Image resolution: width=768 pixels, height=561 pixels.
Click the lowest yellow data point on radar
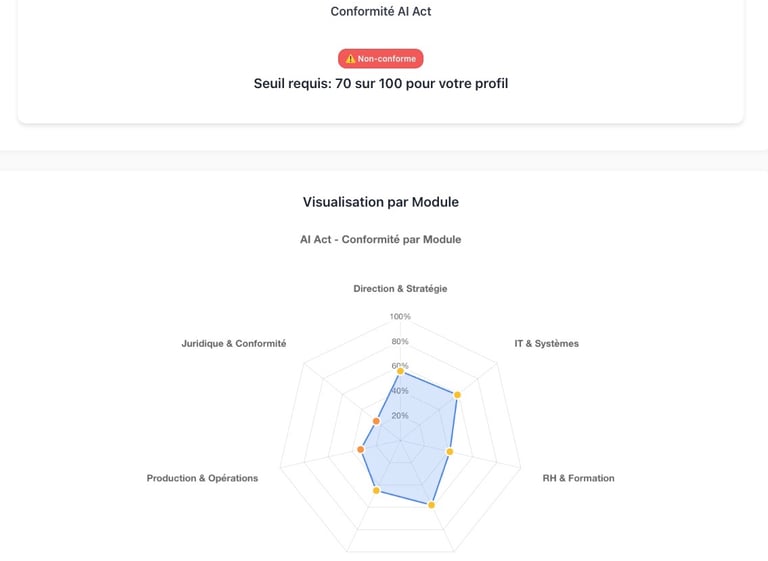[x=431, y=505]
